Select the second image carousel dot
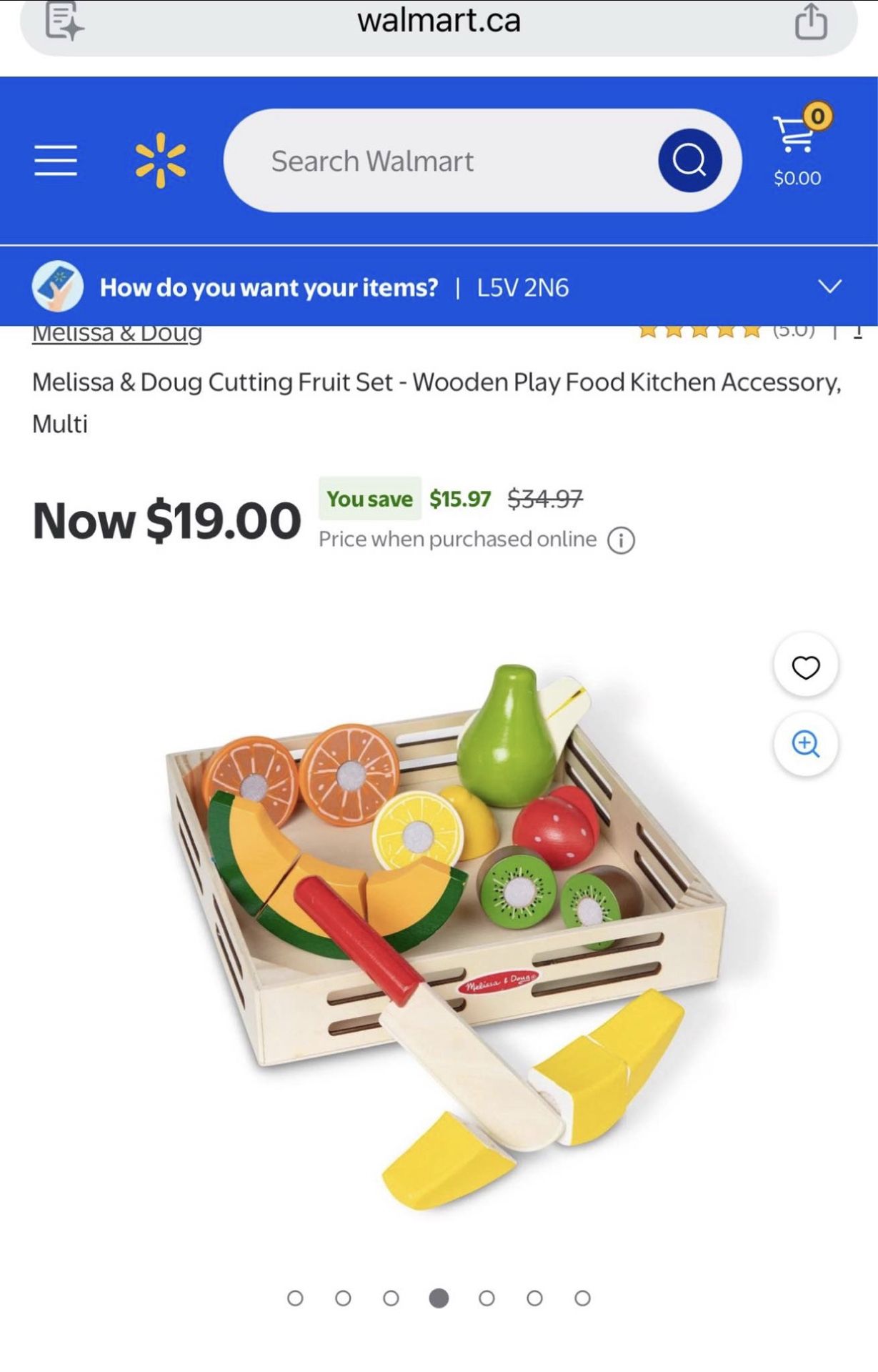Screen dimensions: 878x1372 tap(343, 1298)
